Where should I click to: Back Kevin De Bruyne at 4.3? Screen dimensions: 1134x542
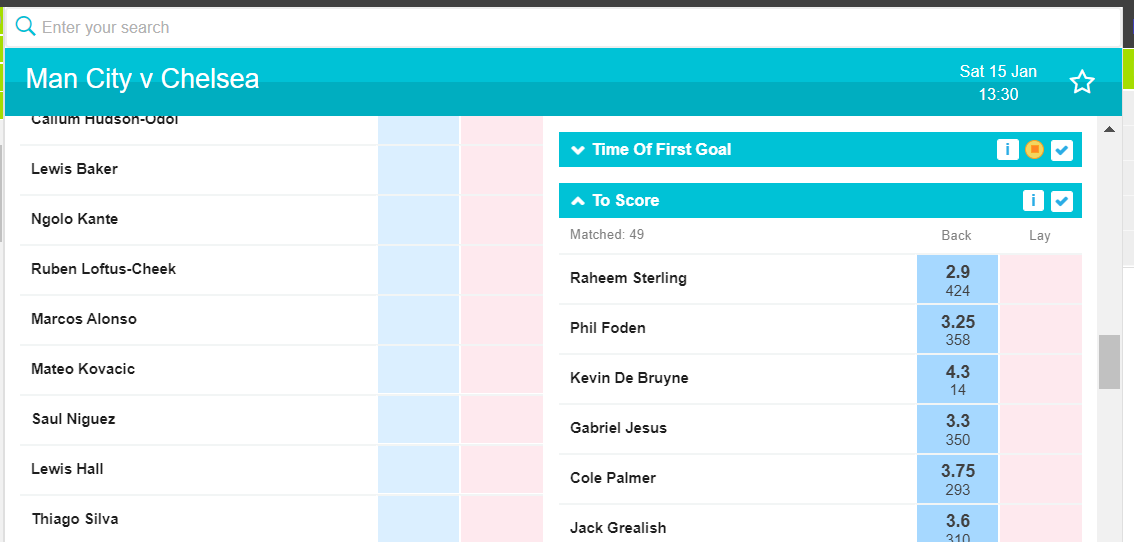coord(958,379)
